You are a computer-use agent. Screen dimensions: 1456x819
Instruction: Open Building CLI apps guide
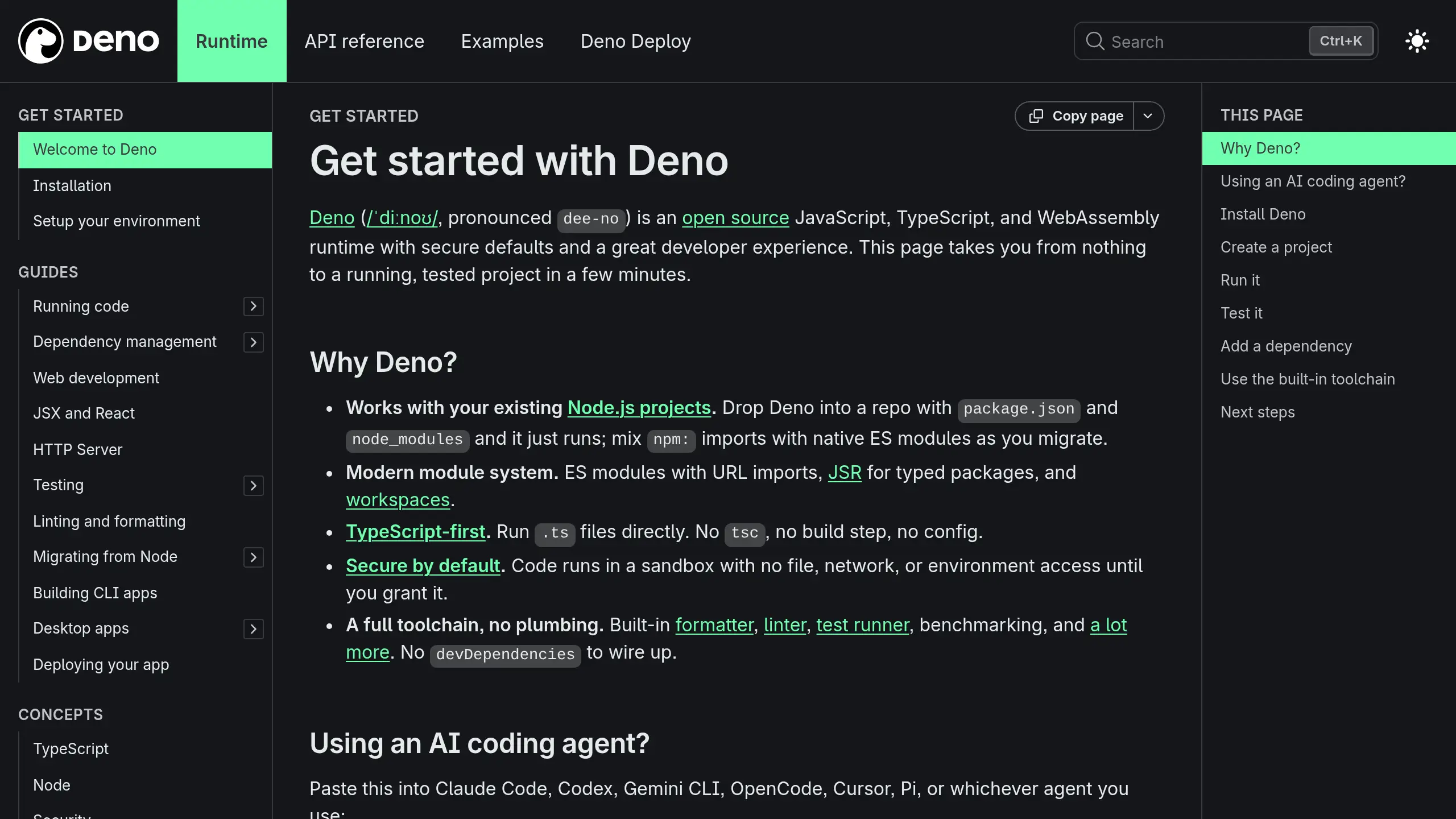[x=95, y=593]
